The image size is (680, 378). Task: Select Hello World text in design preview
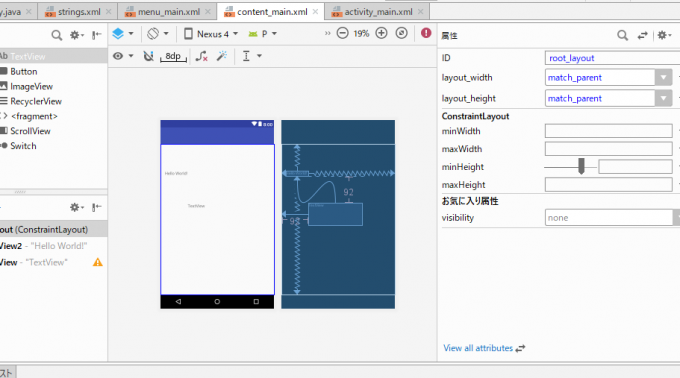tap(176, 173)
